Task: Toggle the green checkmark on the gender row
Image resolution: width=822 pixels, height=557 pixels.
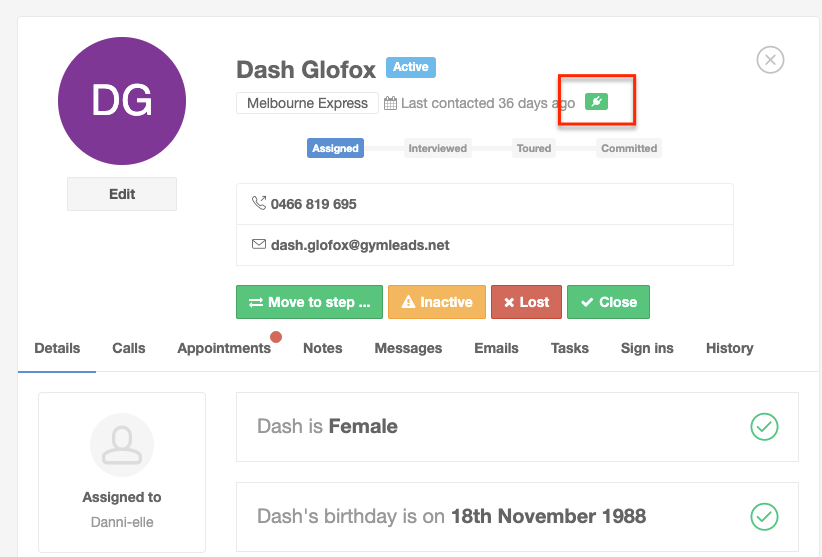Action: (764, 427)
